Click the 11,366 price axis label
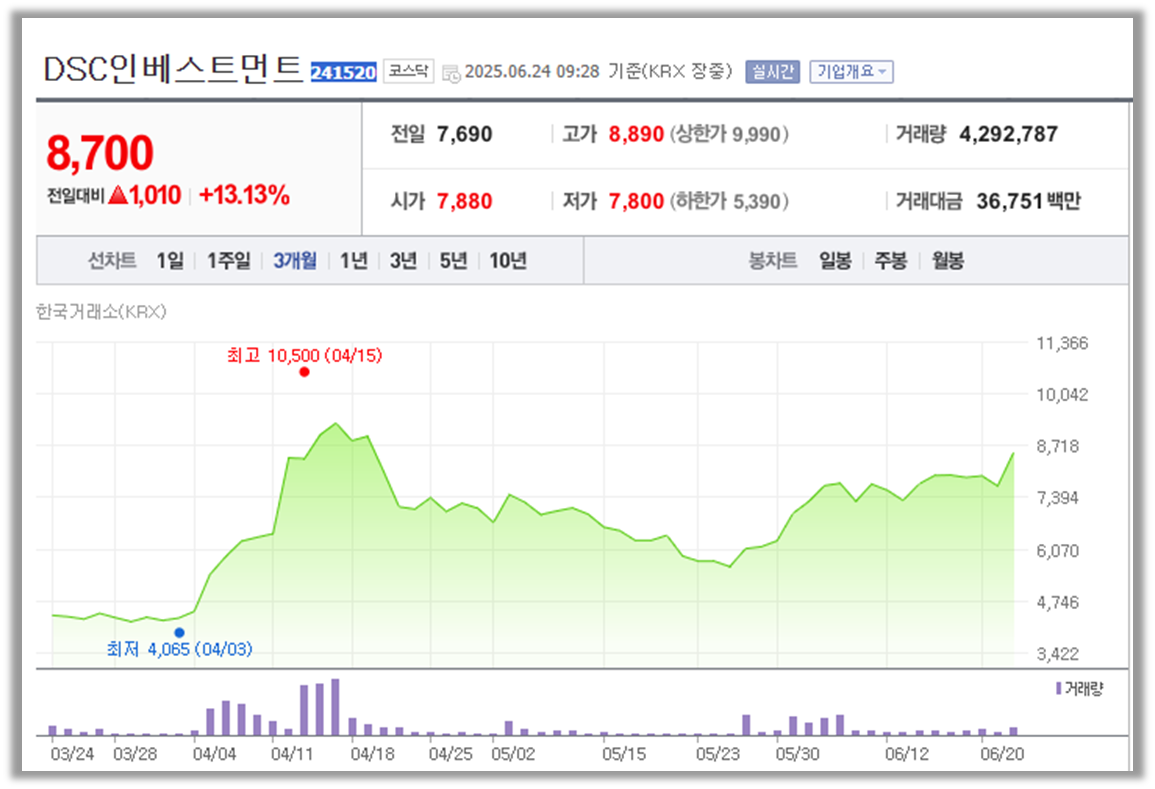Screen dimensions: 1155x789 [x=1061, y=343]
